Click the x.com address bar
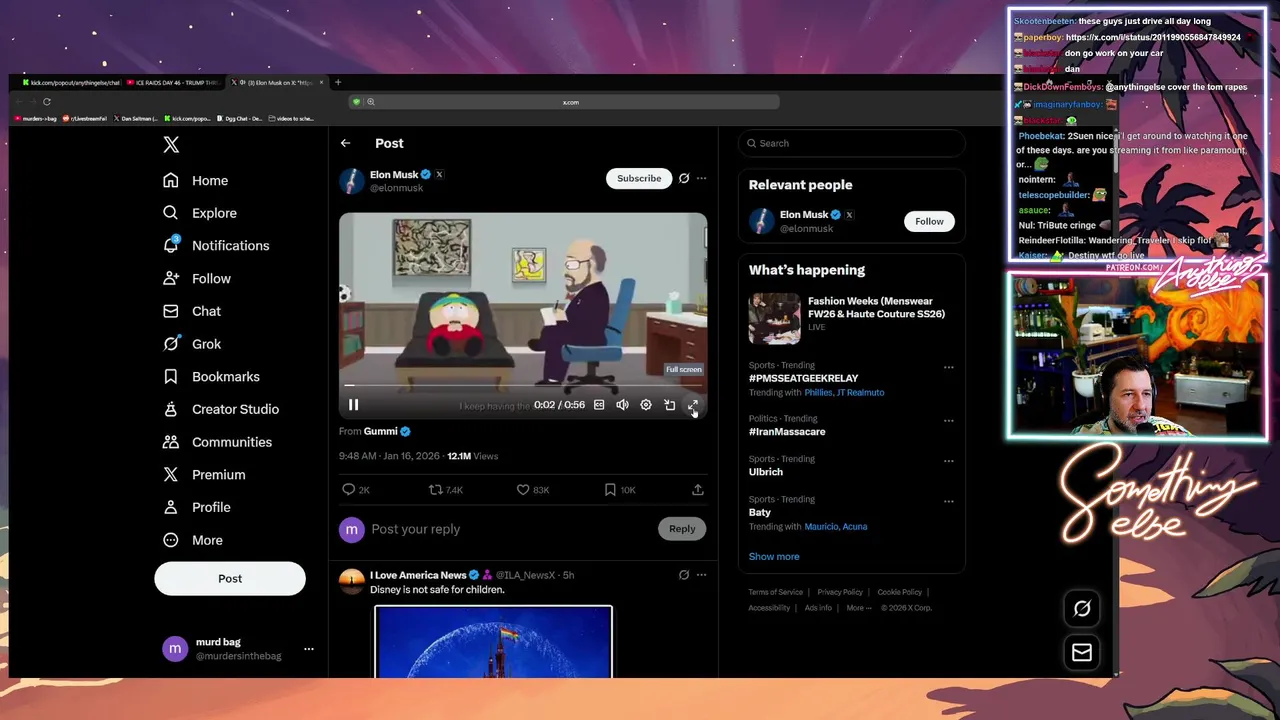This screenshot has width=1280, height=720. point(570,102)
